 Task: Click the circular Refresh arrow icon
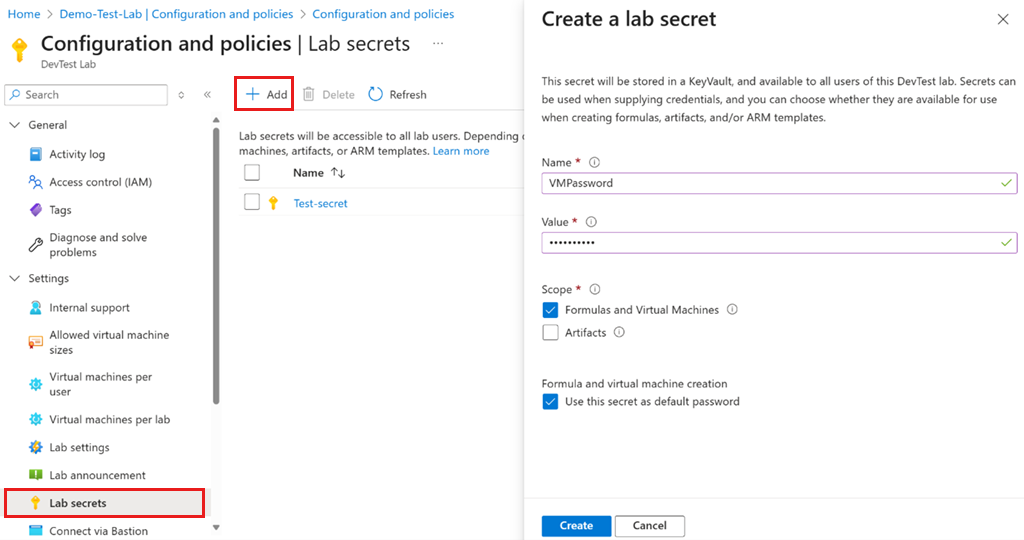[x=376, y=94]
